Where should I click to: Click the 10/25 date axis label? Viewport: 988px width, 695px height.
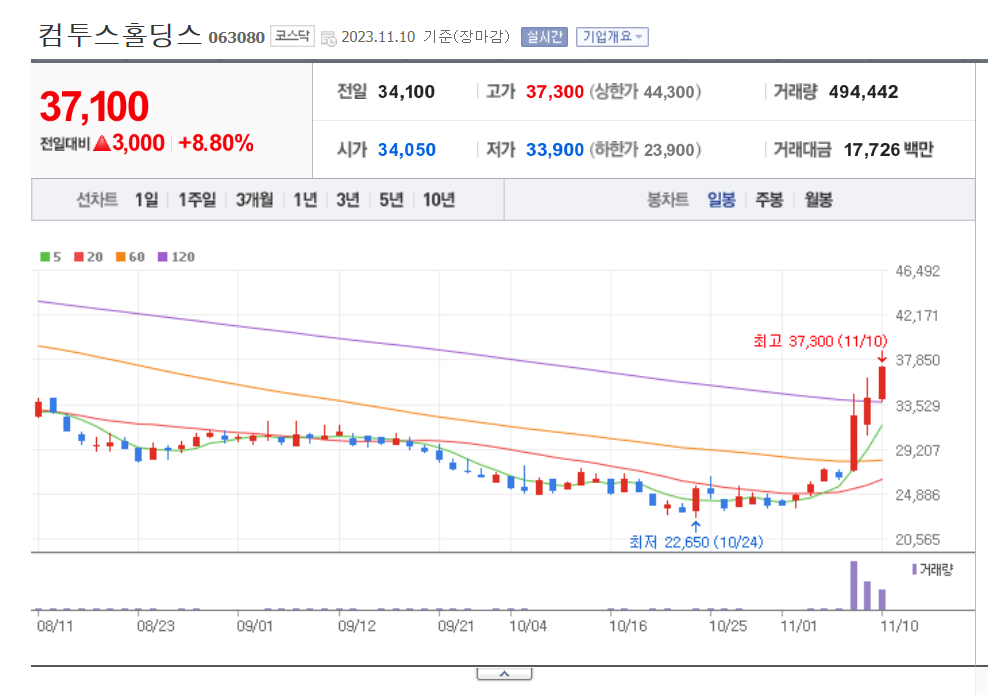[x=728, y=626]
